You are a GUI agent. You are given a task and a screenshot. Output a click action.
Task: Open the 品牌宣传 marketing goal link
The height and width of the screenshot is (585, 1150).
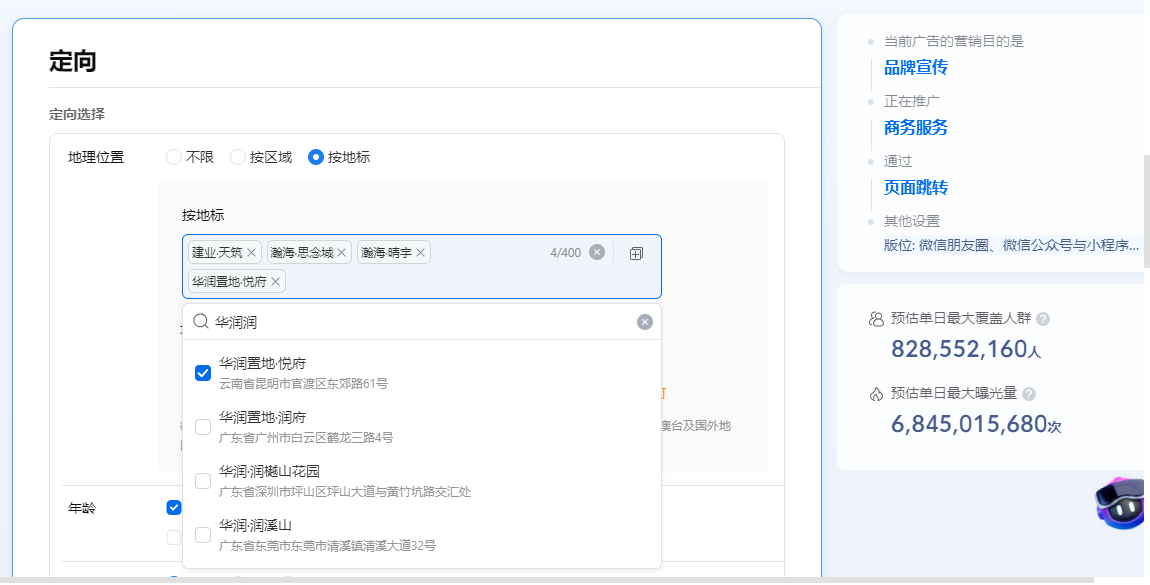click(x=915, y=68)
